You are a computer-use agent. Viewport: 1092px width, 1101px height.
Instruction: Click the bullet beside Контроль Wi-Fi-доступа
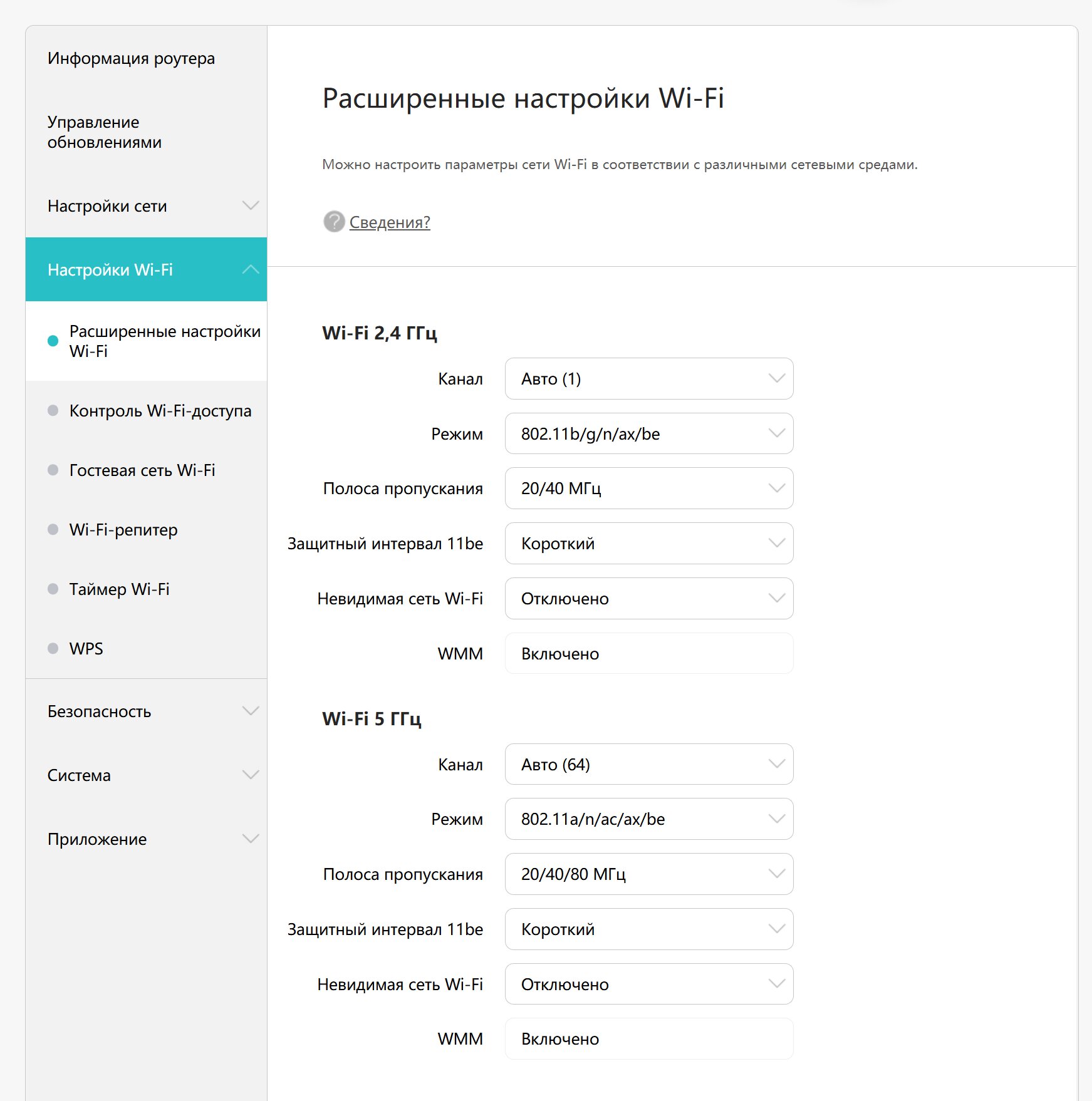(53, 410)
